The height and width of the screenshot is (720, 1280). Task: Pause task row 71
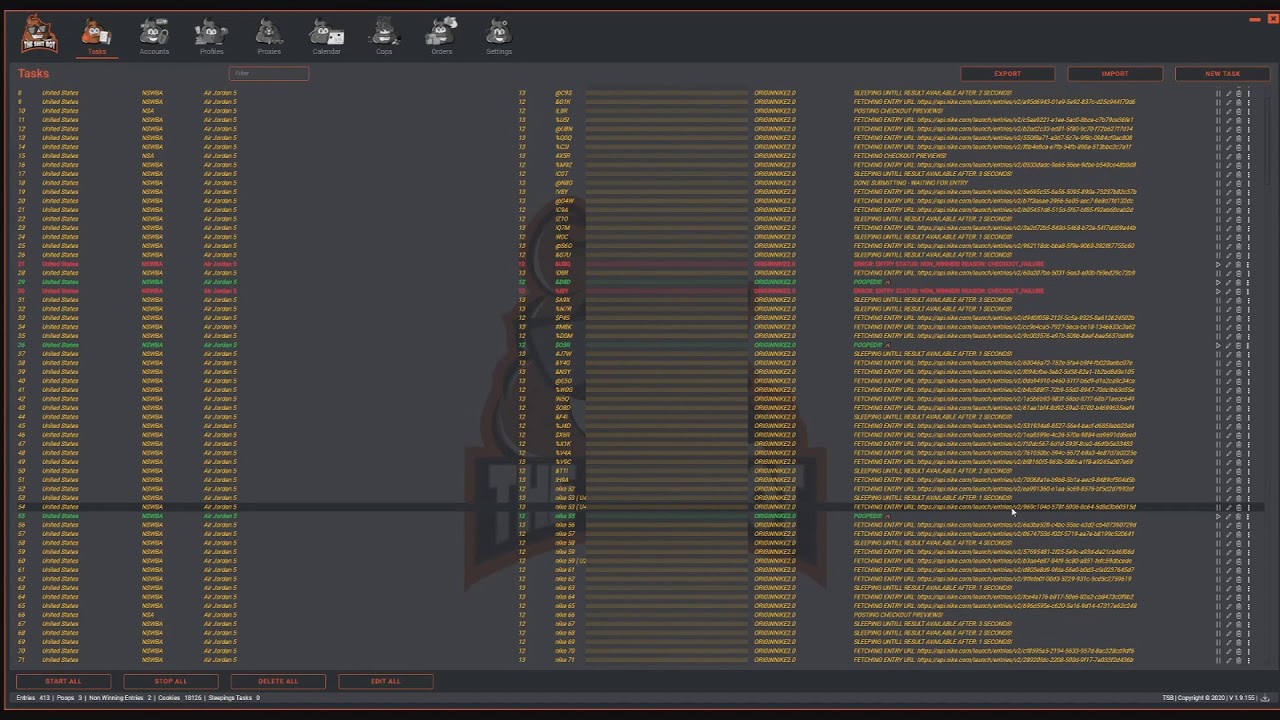(x=1218, y=660)
